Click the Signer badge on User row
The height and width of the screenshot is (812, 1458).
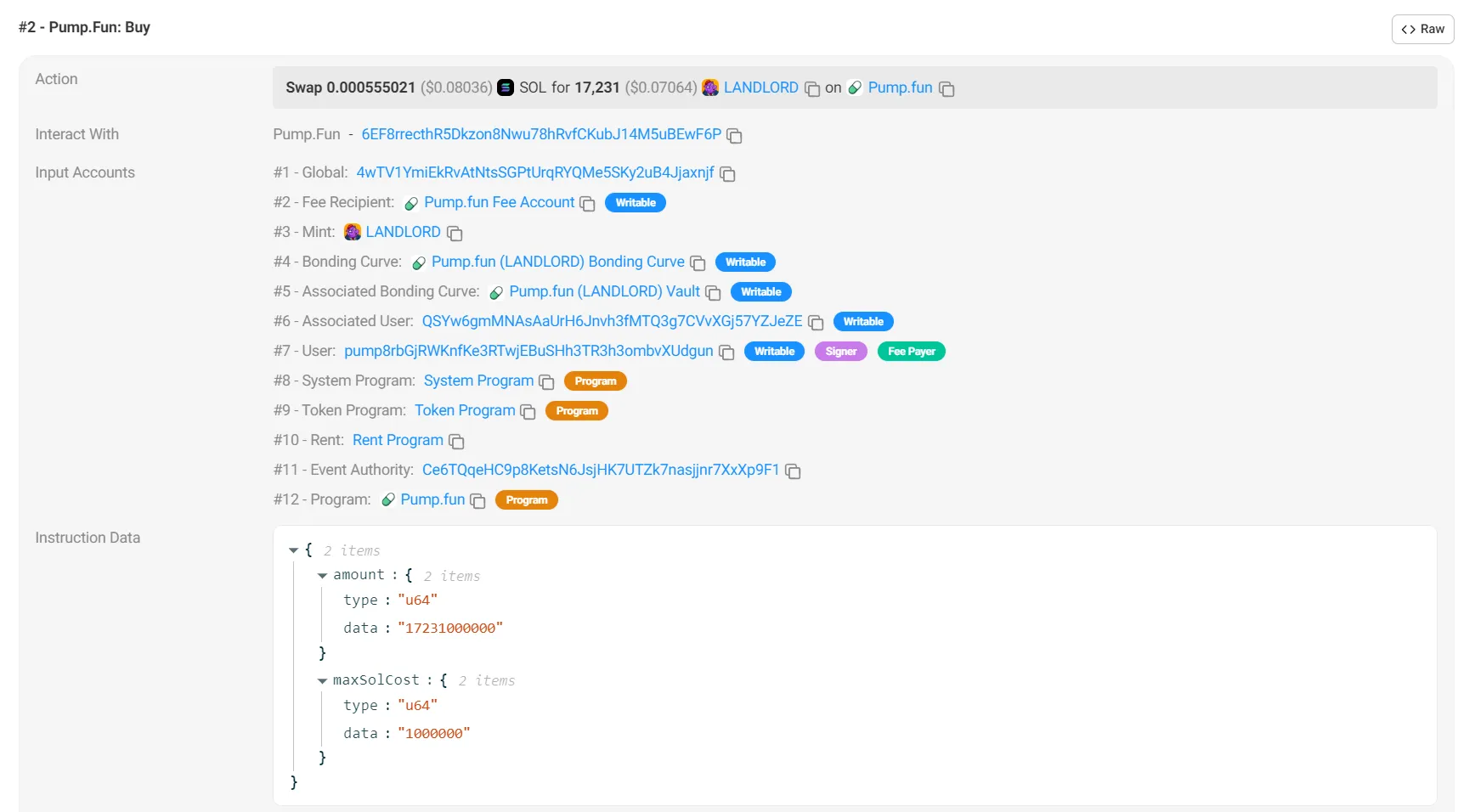[x=841, y=352]
